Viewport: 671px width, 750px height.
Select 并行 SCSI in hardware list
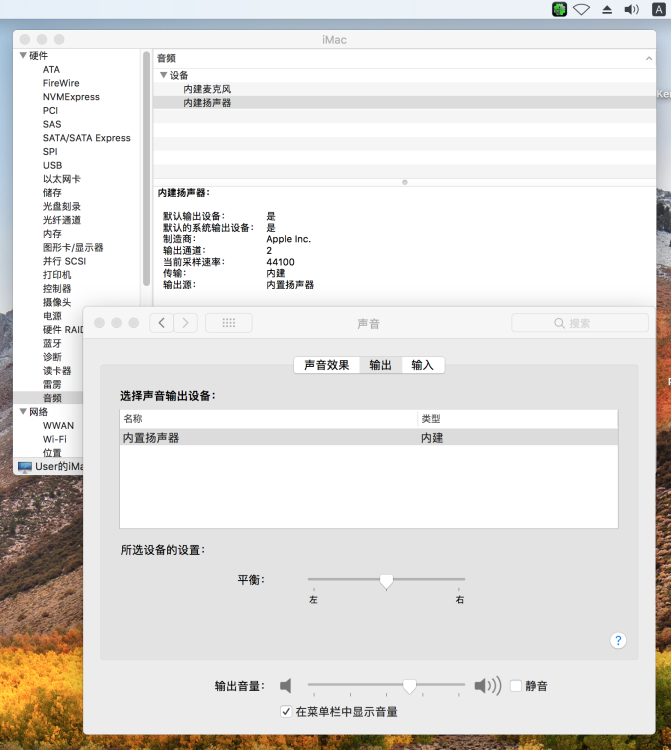coord(65,261)
